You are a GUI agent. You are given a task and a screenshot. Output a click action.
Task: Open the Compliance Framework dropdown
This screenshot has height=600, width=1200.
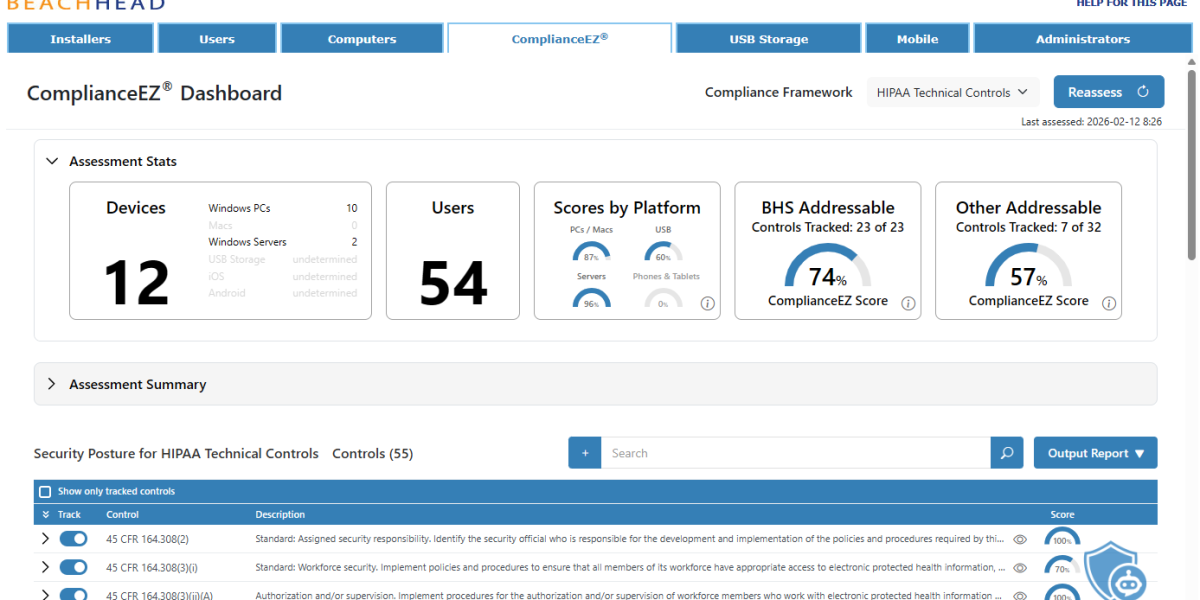coord(952,91)
